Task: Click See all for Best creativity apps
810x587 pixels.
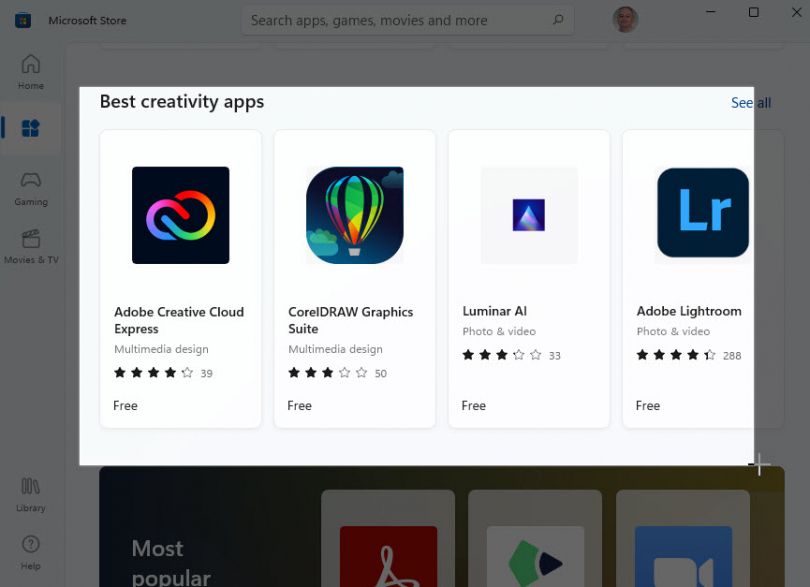Action: [x=751, y=102]
